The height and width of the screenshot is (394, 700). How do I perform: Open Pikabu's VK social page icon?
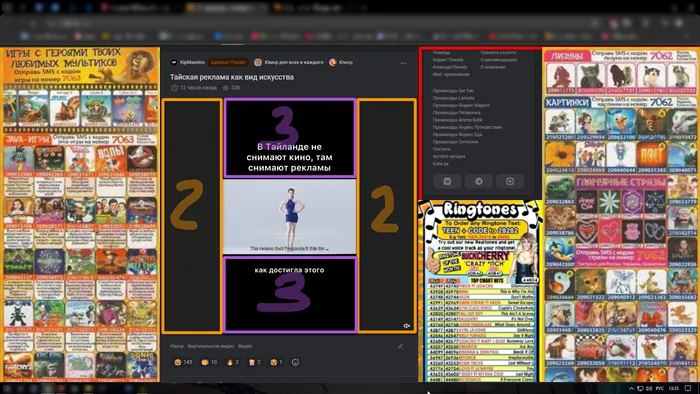coord(447,181)
